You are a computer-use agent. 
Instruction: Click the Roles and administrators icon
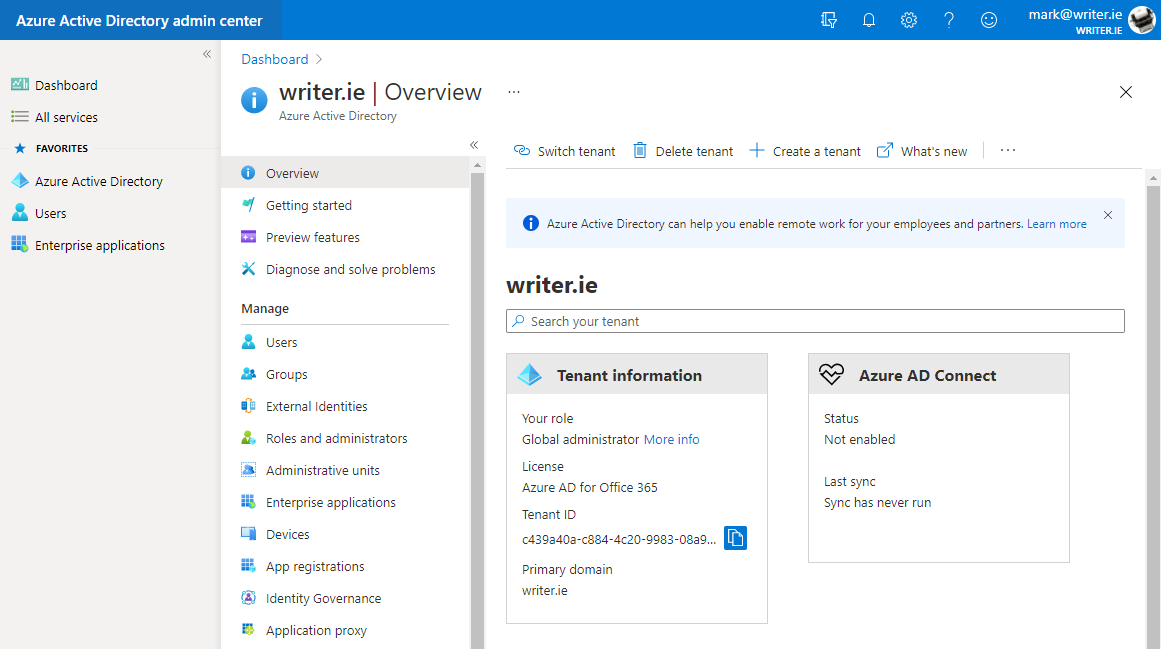click(x=249, y=437)
